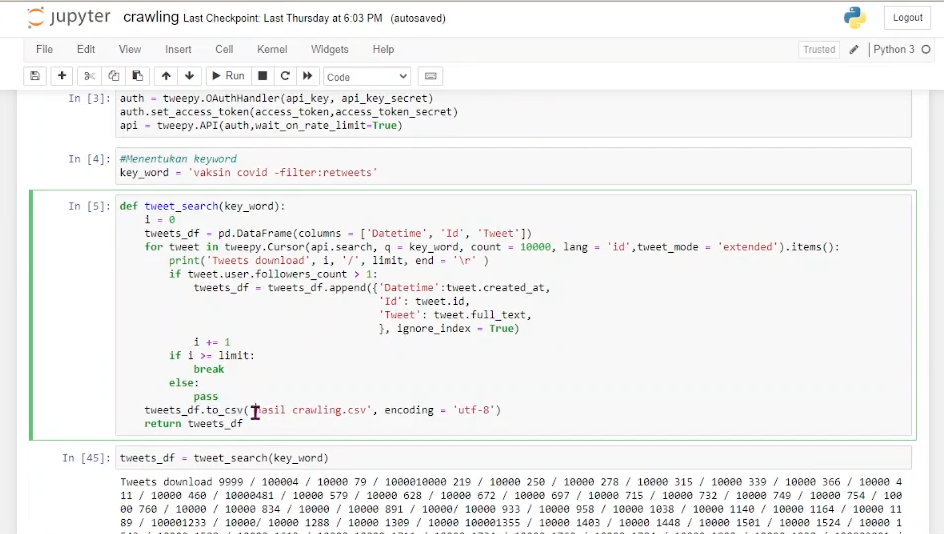Save the notebook with the save icon
Screen dimensions: 944x534
[x=35, y=76]
